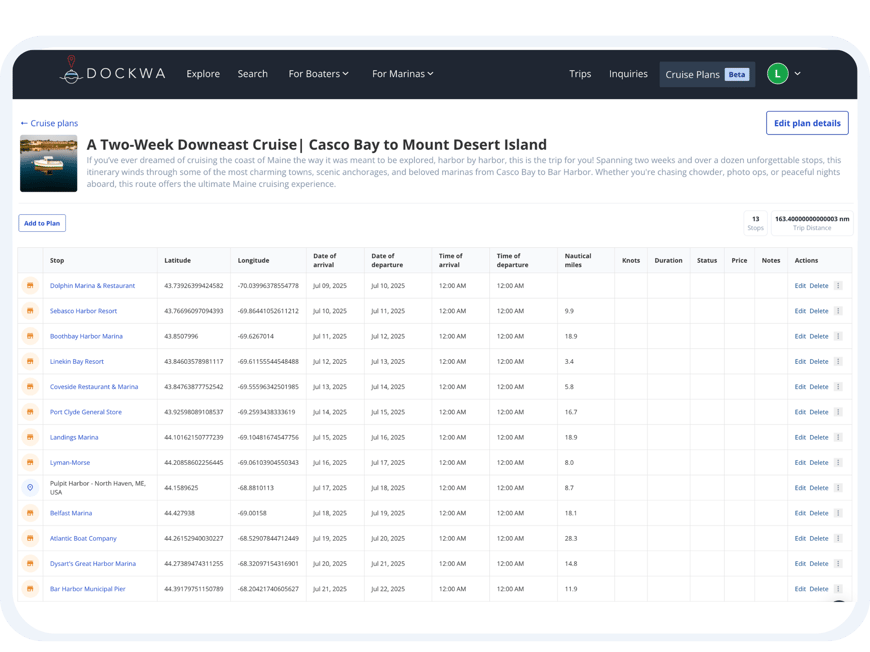Click marina icon for Bar Harbor Municipal Pier row
Viewport: 870px width, 652px height.
click(x=31, y=589)
